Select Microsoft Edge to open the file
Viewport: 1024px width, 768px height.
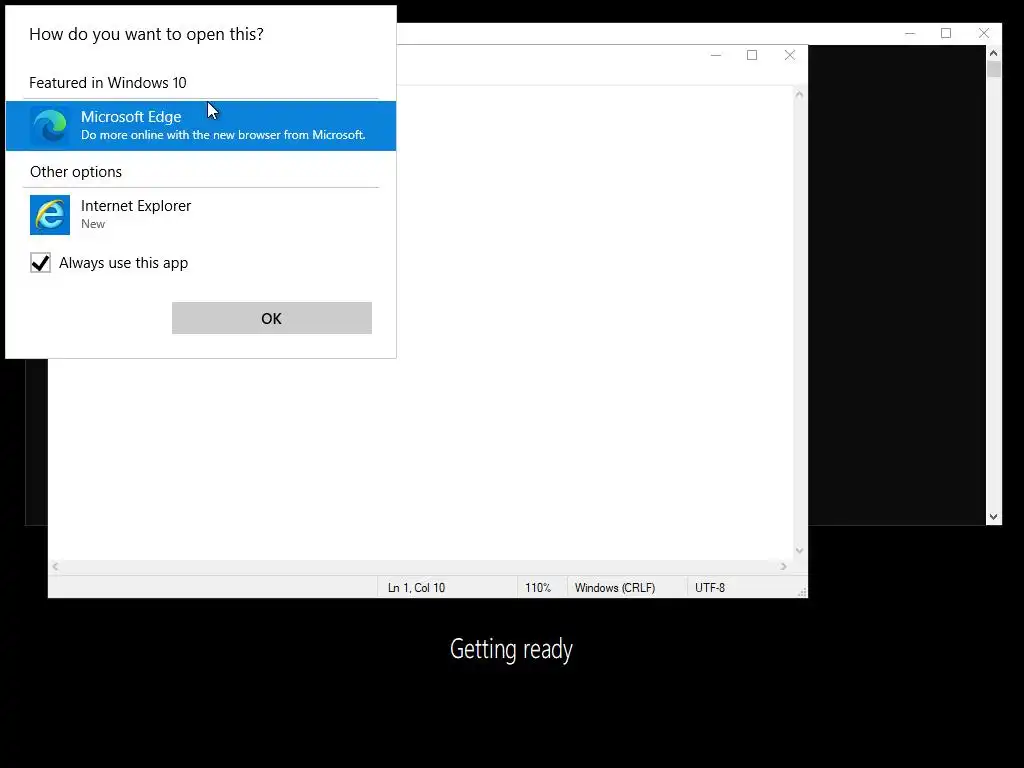pyautogui.click(x=200, y=125)
